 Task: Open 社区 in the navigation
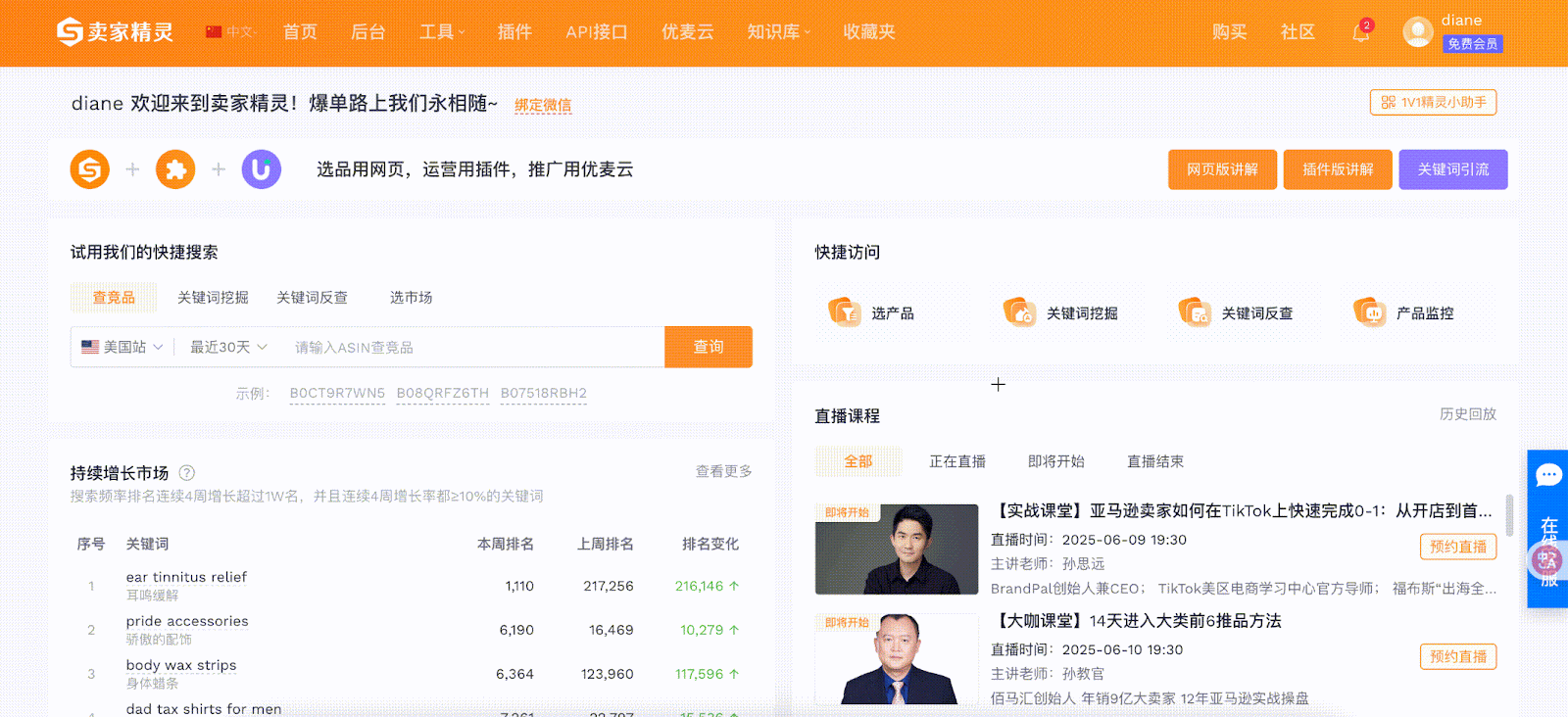pyautogui.click(x=1298, y=32)
